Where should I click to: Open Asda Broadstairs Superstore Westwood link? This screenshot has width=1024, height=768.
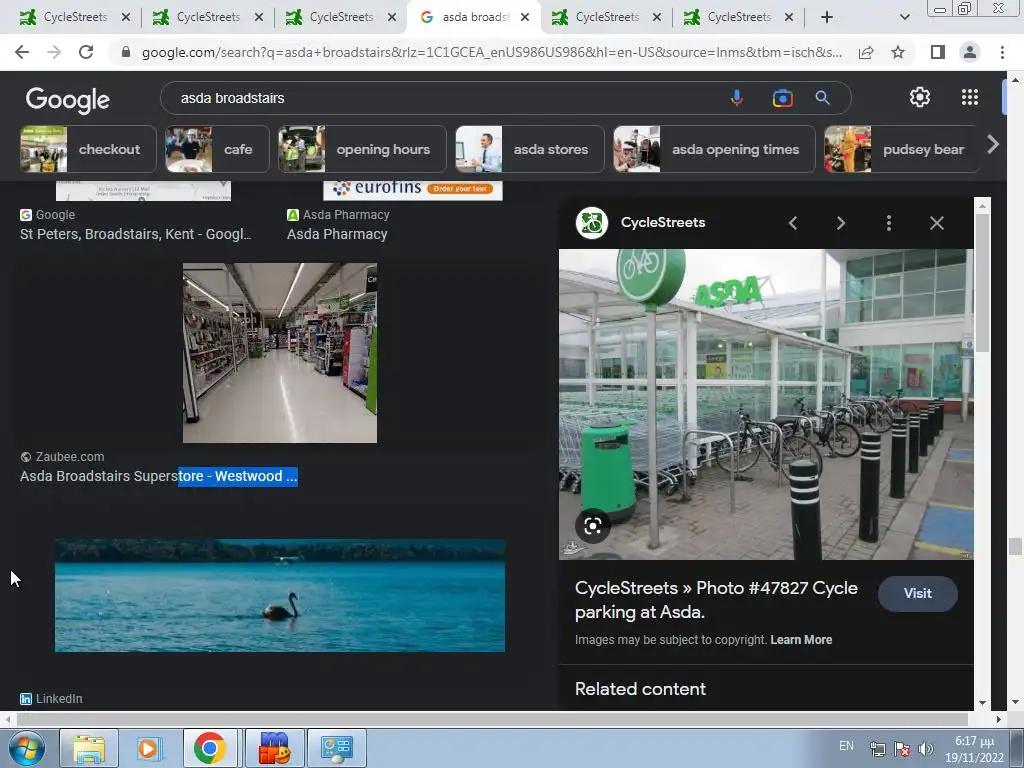(159, 476)
